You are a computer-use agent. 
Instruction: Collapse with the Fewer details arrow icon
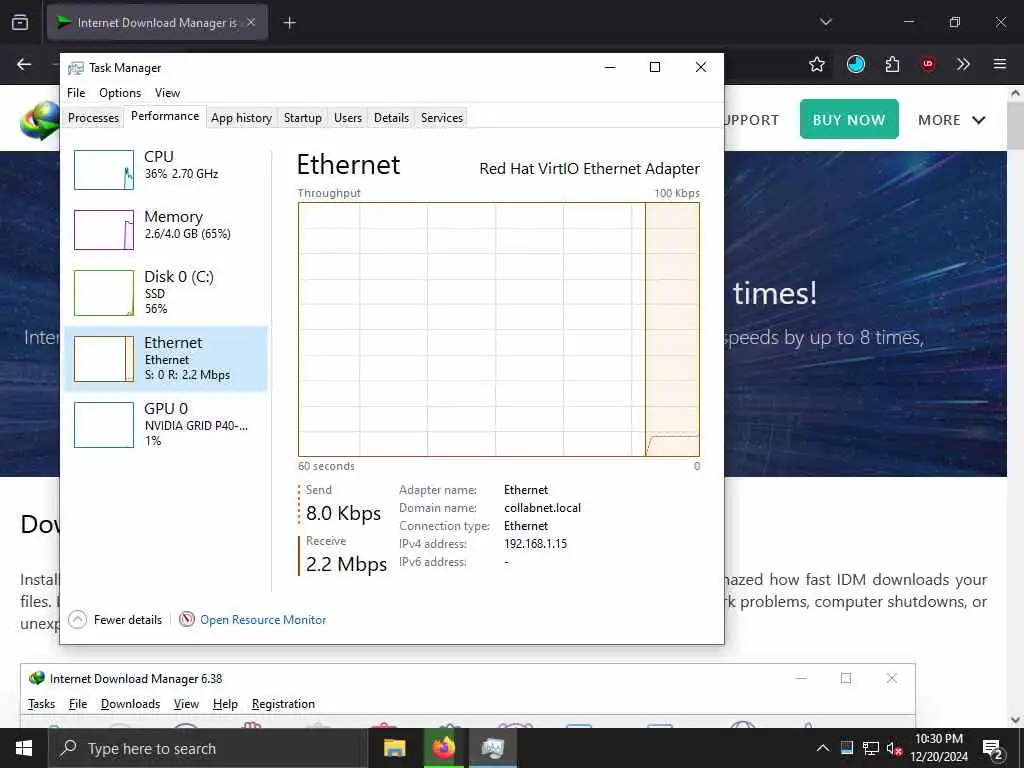tap(77, 619)
